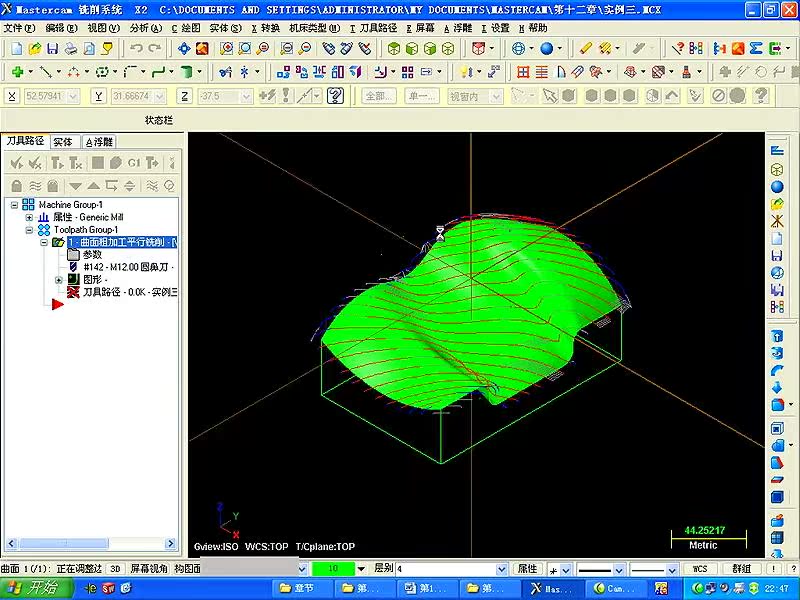Screen dimensions: 800x600
Task: Toggle the 3D mode button in status bar
Action: [x=116, y=569]
